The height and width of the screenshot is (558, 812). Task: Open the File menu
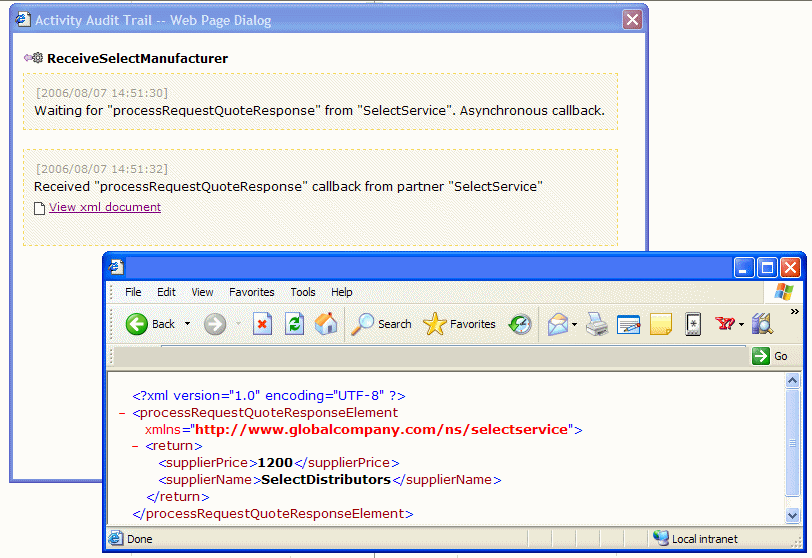coord(133,292)
